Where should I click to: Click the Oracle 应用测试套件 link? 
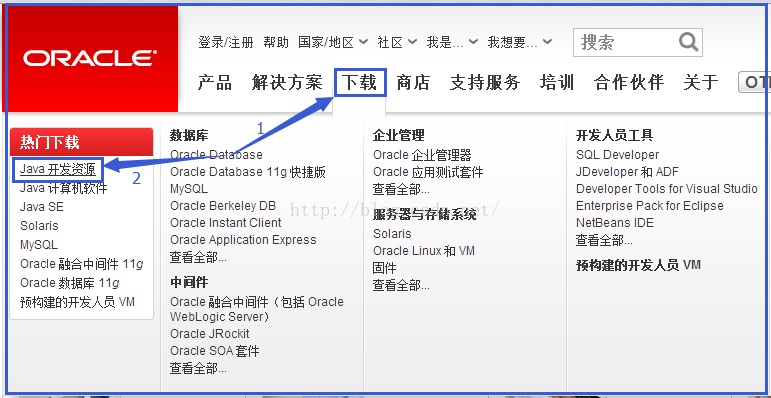(428, 172)
